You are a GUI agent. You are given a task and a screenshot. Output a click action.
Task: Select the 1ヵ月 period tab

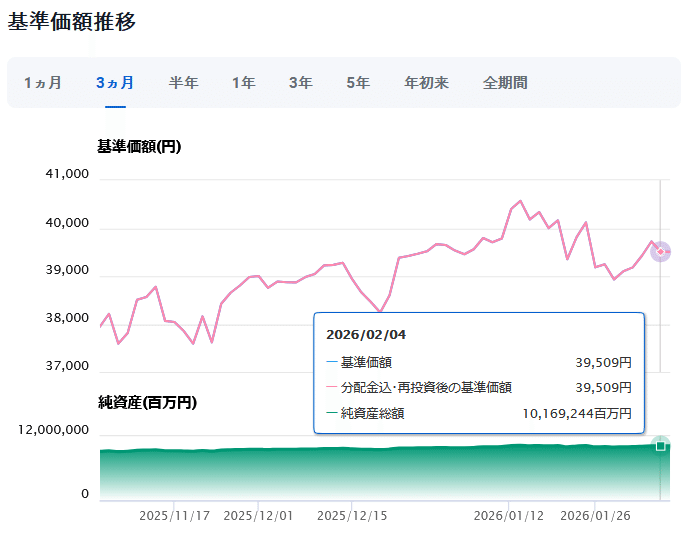pos(43,83)
